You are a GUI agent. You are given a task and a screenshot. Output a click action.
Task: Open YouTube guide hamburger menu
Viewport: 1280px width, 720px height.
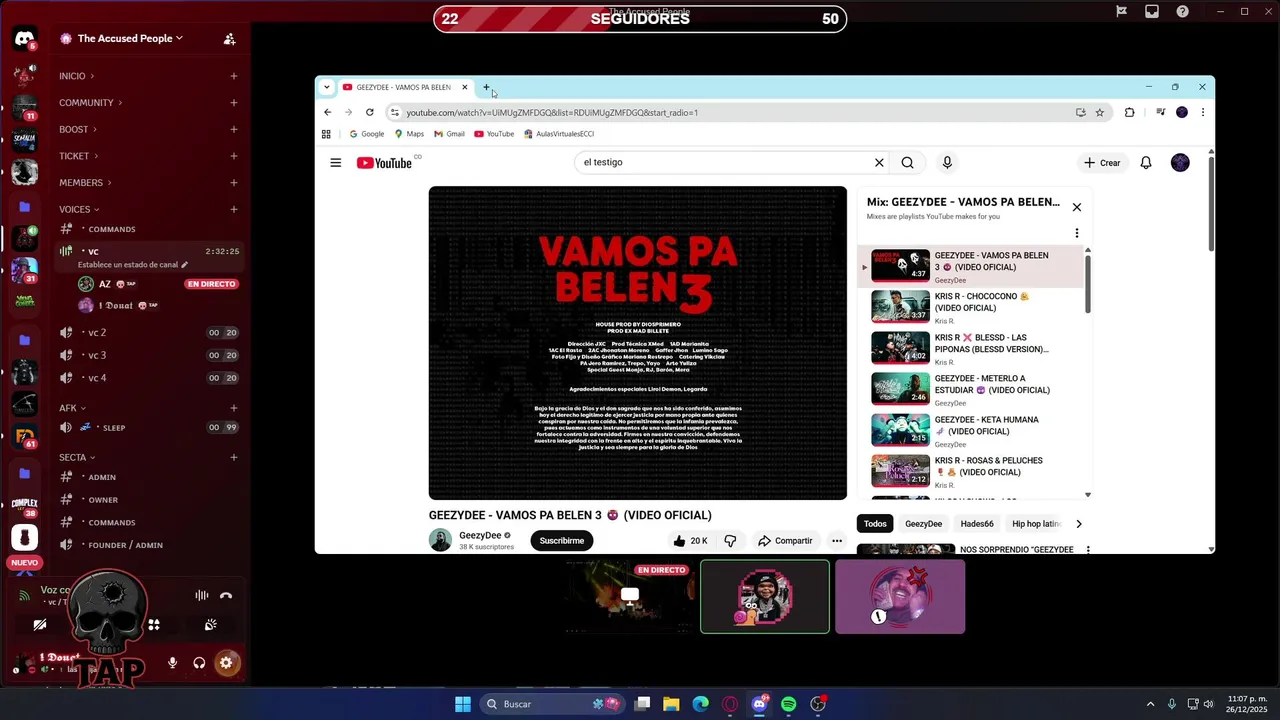pyautogui.click(x=336, y=163)
